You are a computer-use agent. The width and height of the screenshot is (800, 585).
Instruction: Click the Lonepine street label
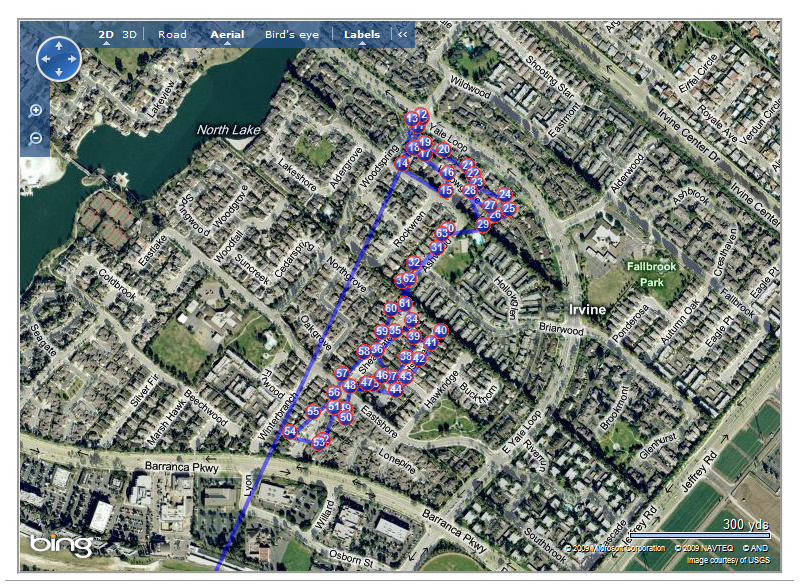[x=397, y=460]
